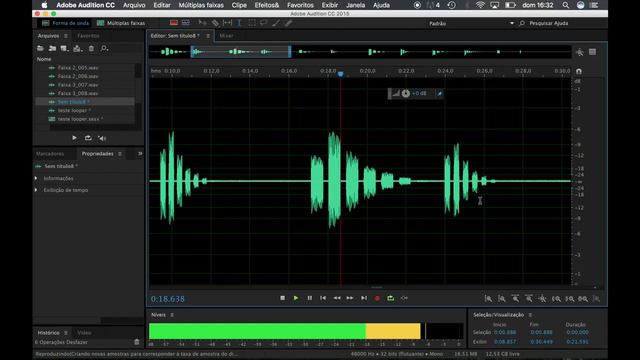
Task: Select the Razor tool in toolbar
Action: 215,23
